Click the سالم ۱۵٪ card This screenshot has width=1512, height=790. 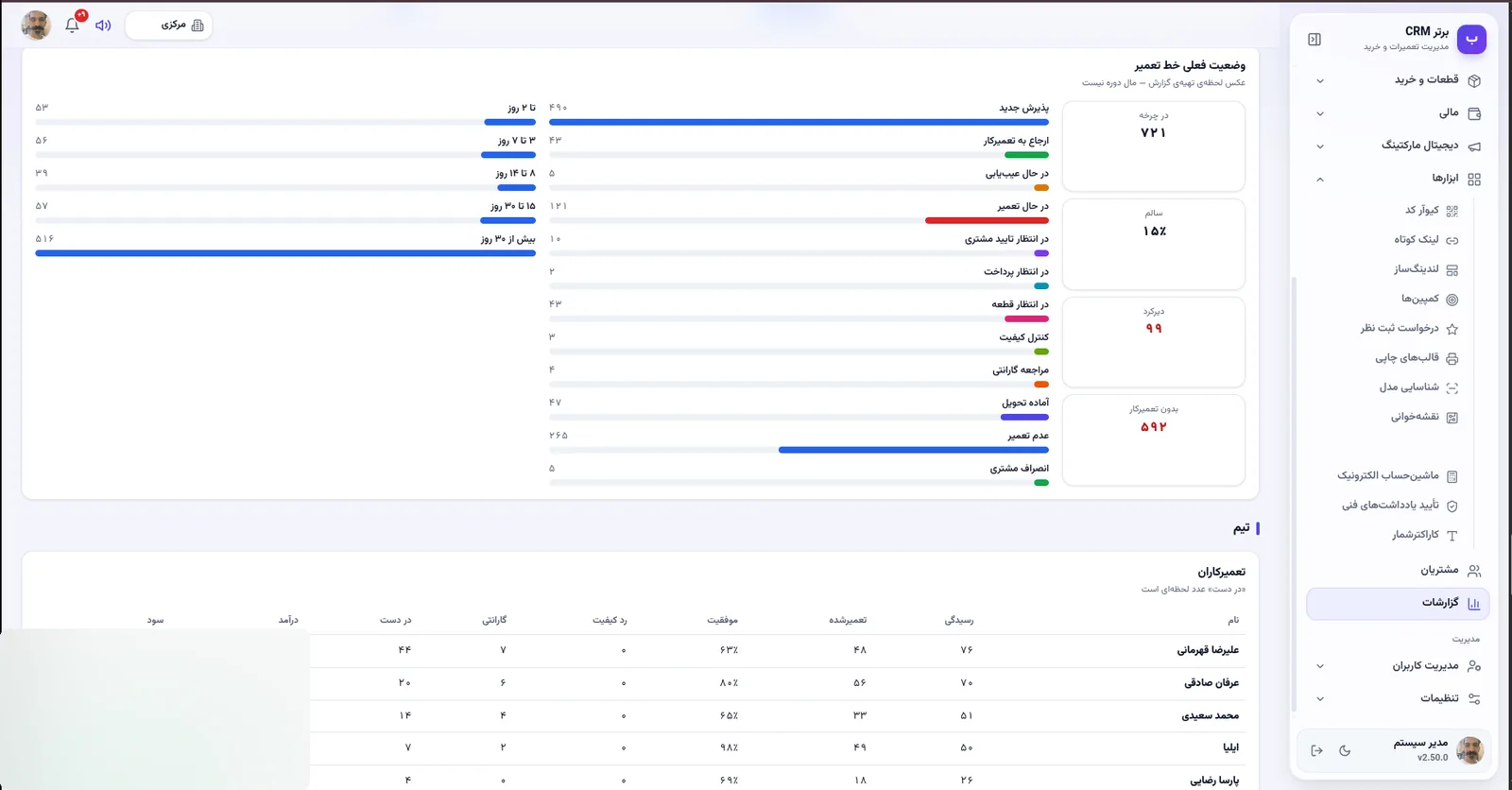click(1154, 244)
